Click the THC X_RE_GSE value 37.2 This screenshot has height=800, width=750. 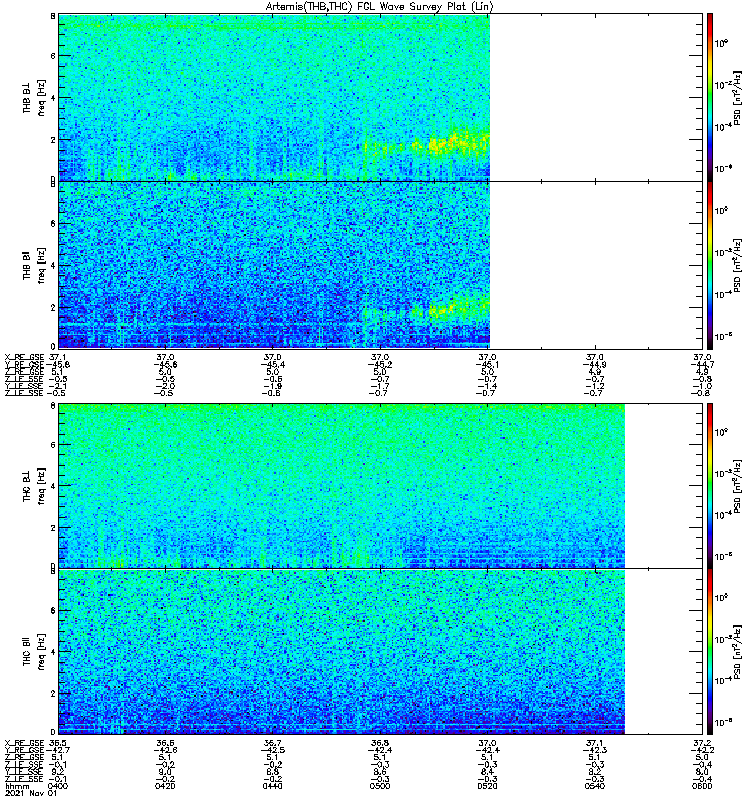702,743
